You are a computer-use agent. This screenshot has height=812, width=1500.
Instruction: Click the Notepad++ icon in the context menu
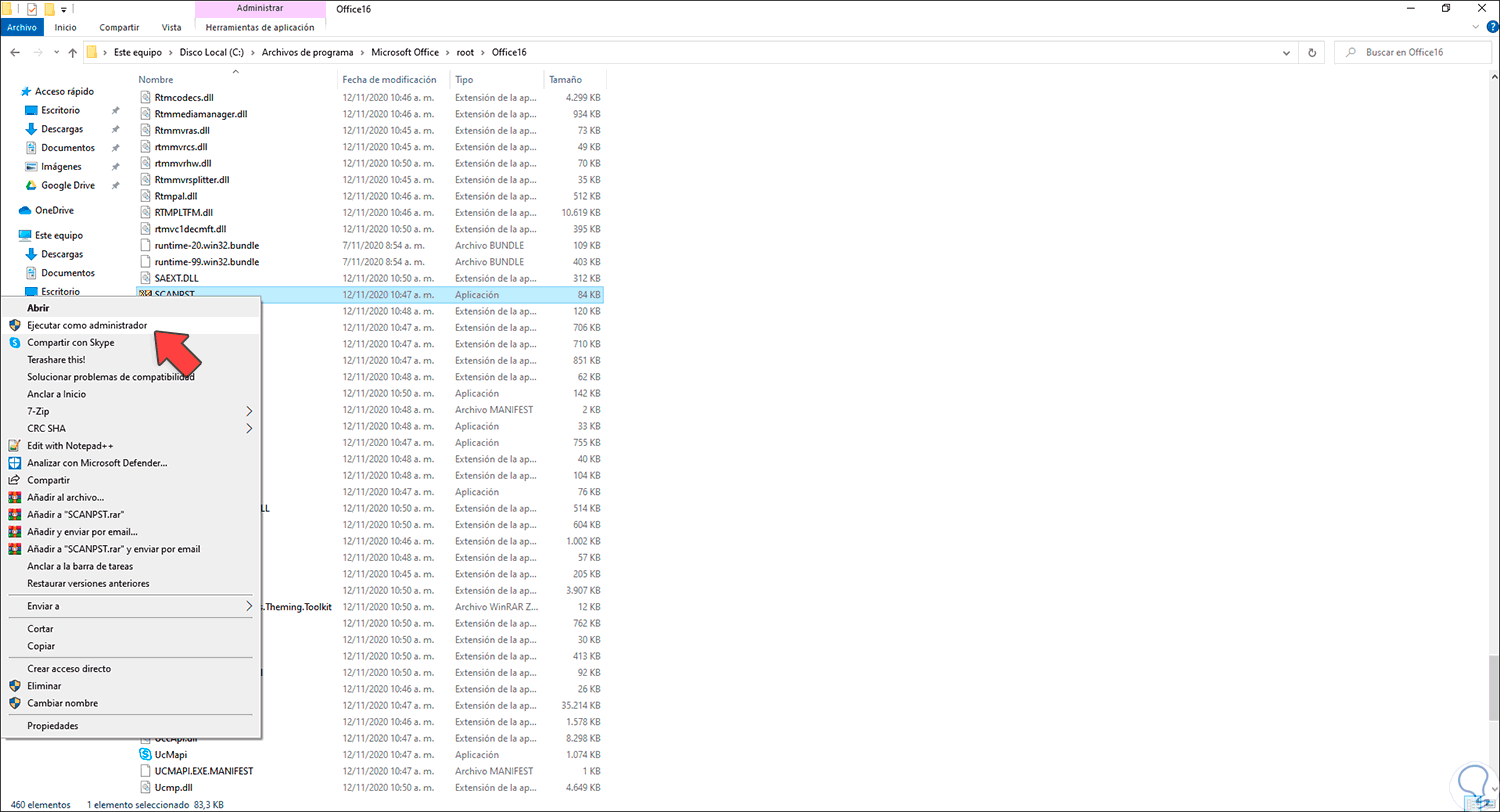pos(15,446)
